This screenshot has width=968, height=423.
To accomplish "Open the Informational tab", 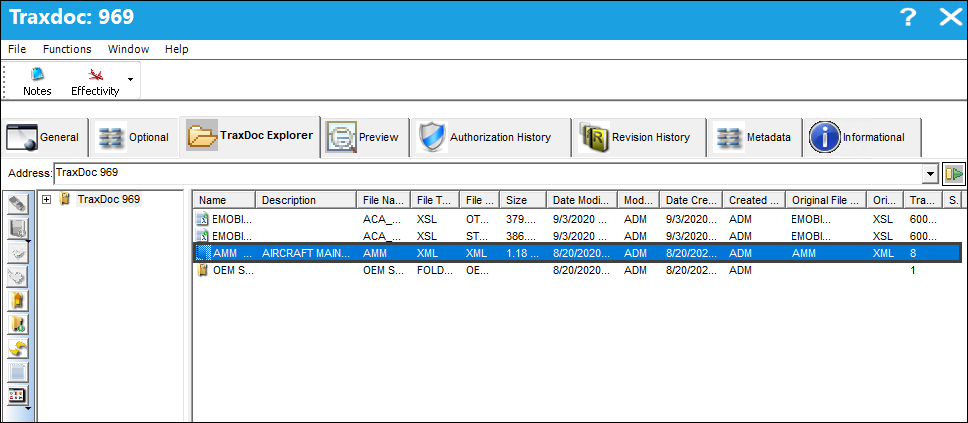I will (862, 137).
